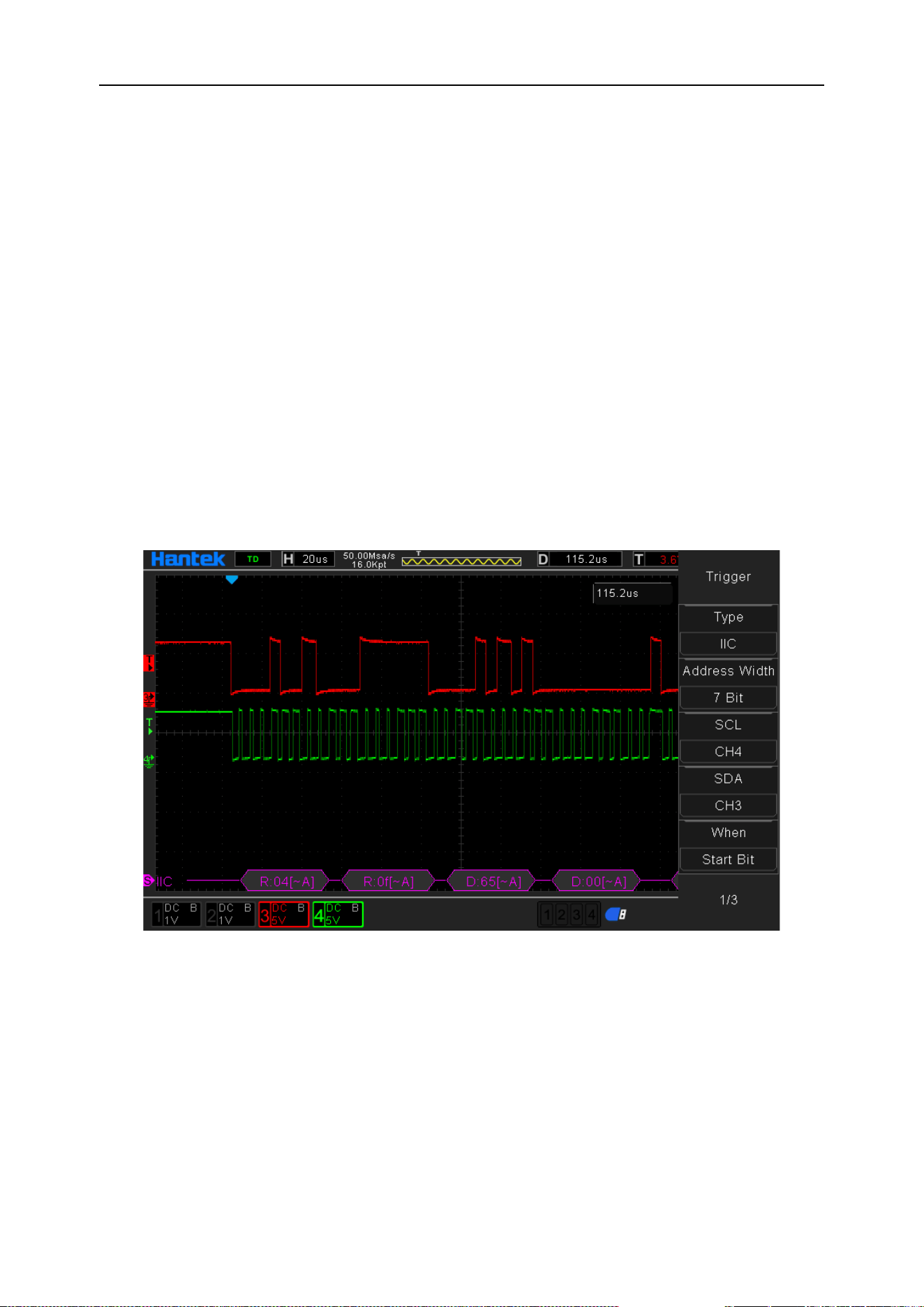Screen dimensions: 924x1307
Task: Change the IIC trigger type value
Action: click(x=728, y=644)
